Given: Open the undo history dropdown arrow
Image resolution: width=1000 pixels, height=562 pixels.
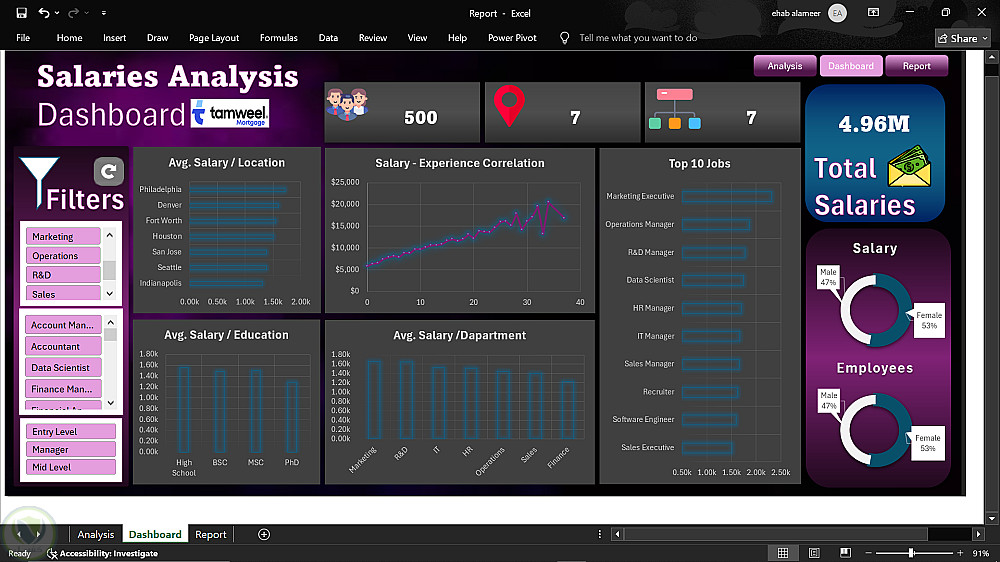Looking at the screenshot, I should click(57, 13).
